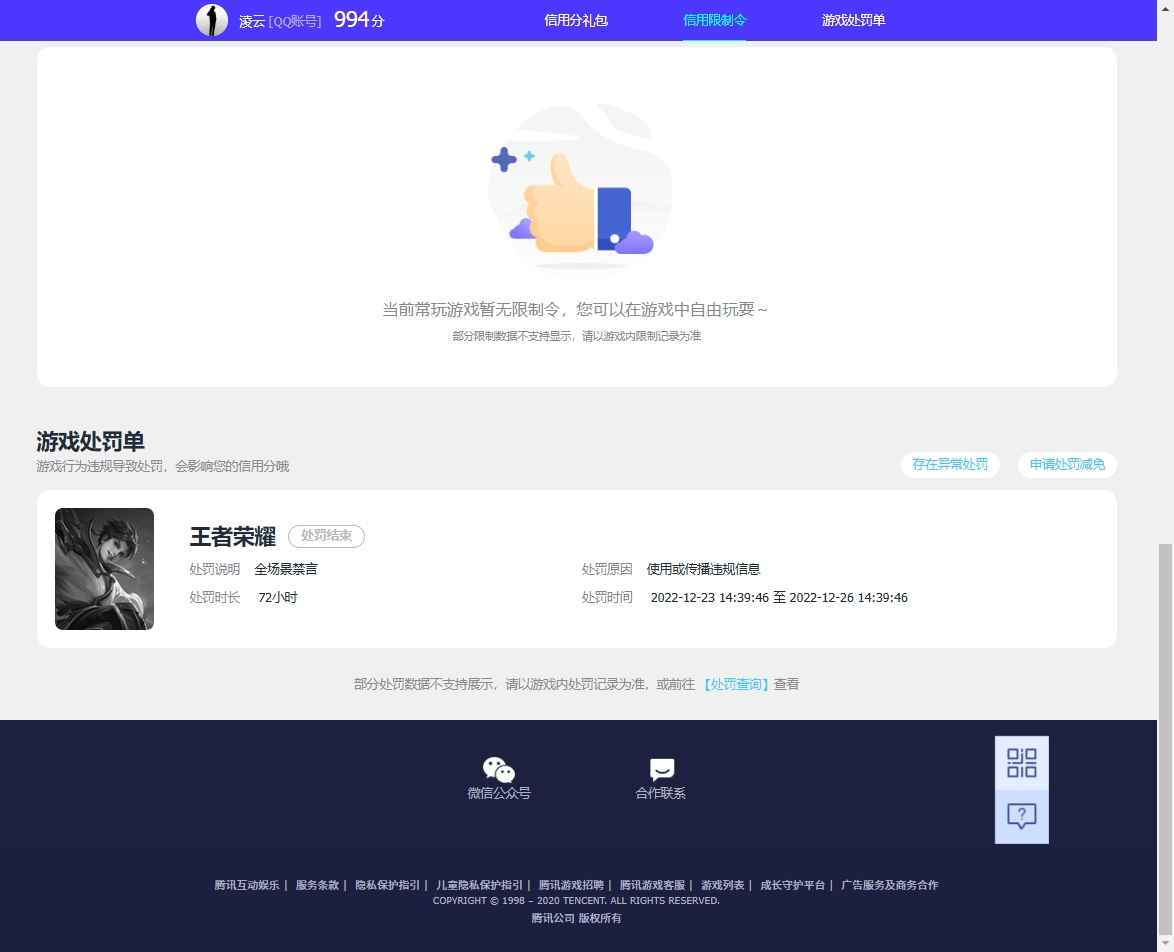Click the 王者荣耀 game title
This screenshot has width=1174, height=952.
pos(233,536)
